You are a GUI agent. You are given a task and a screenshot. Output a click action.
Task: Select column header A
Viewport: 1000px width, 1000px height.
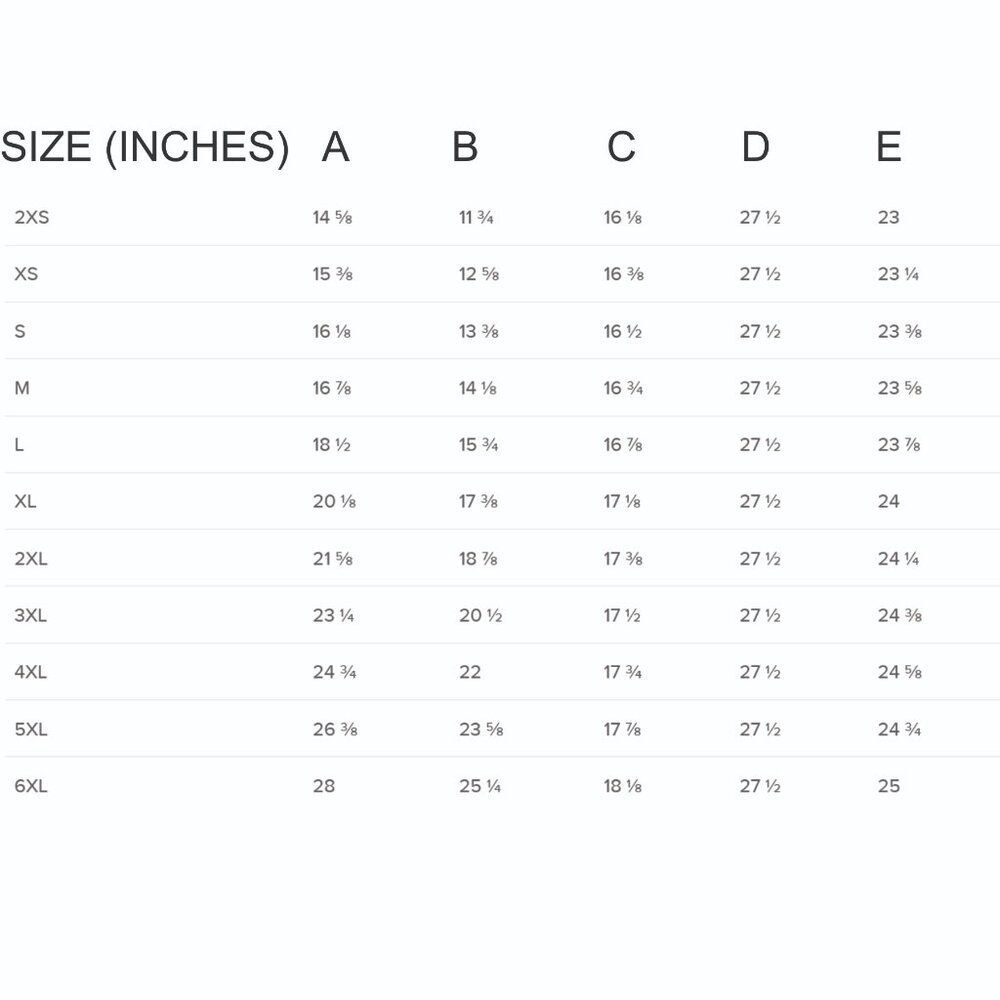click(335, 147)
